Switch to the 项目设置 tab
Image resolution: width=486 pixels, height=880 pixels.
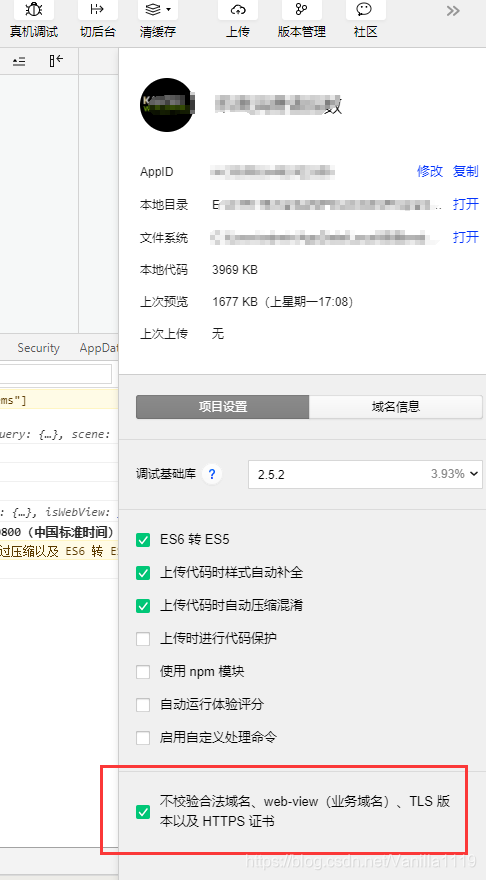[222, 407]
